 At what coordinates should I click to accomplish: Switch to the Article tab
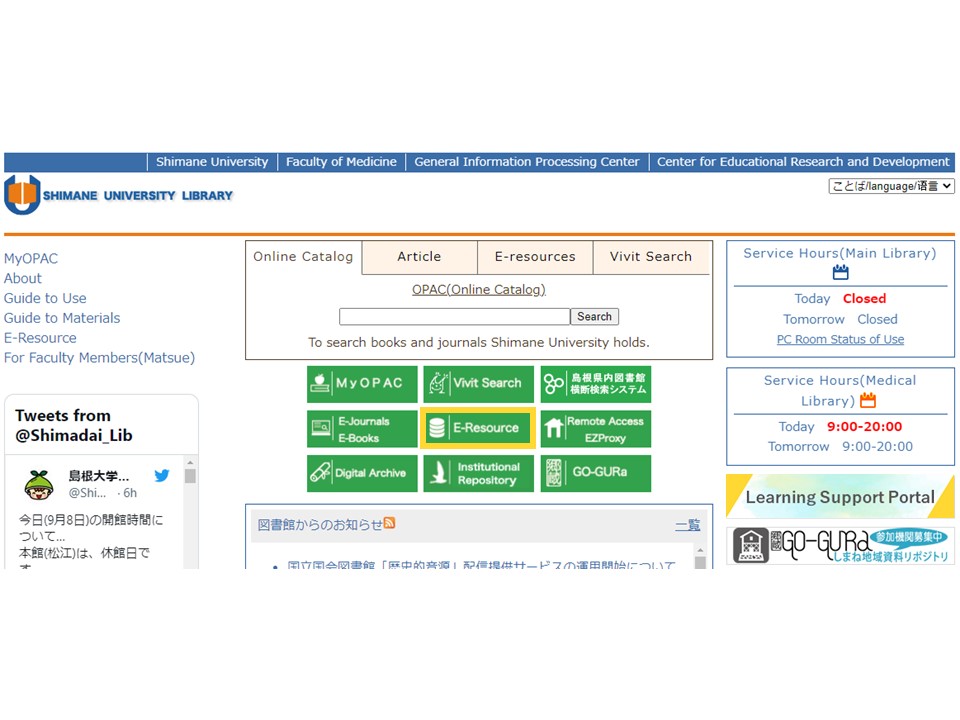(x=419, y=257)
